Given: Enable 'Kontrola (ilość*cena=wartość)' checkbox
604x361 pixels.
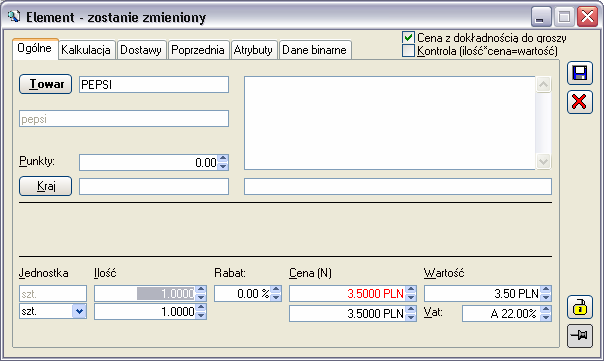Looking at the screenshot, I should 408,50.
